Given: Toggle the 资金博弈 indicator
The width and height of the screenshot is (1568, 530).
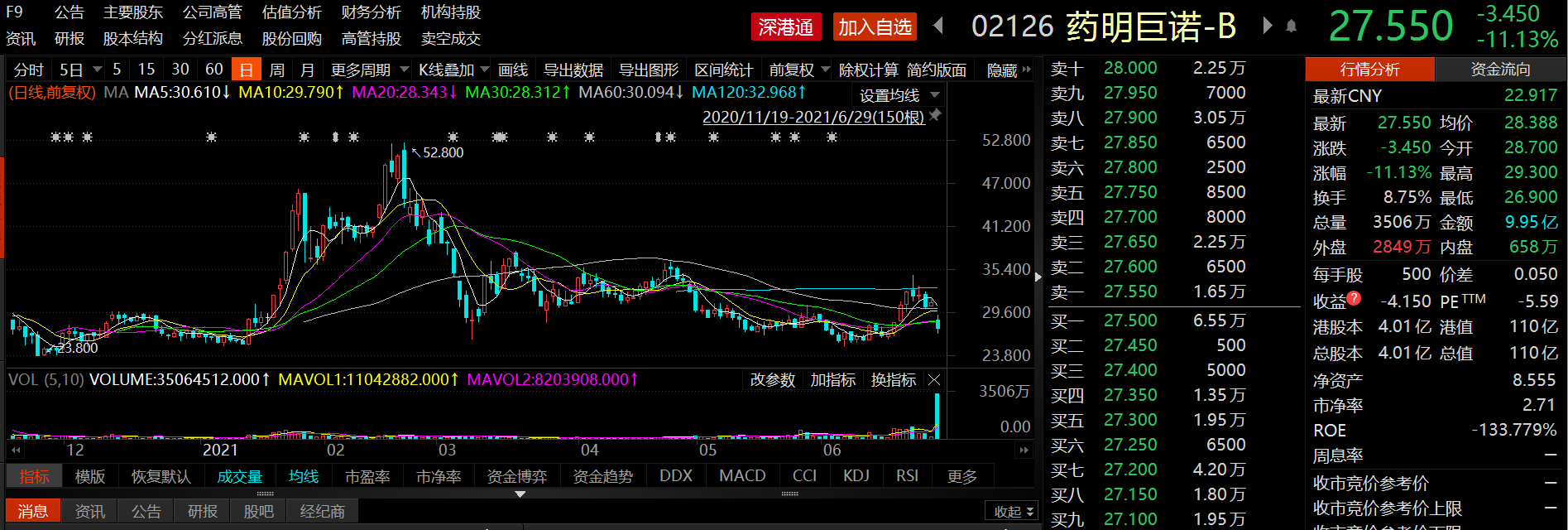Looking at the screenshot, I should 517,476.
